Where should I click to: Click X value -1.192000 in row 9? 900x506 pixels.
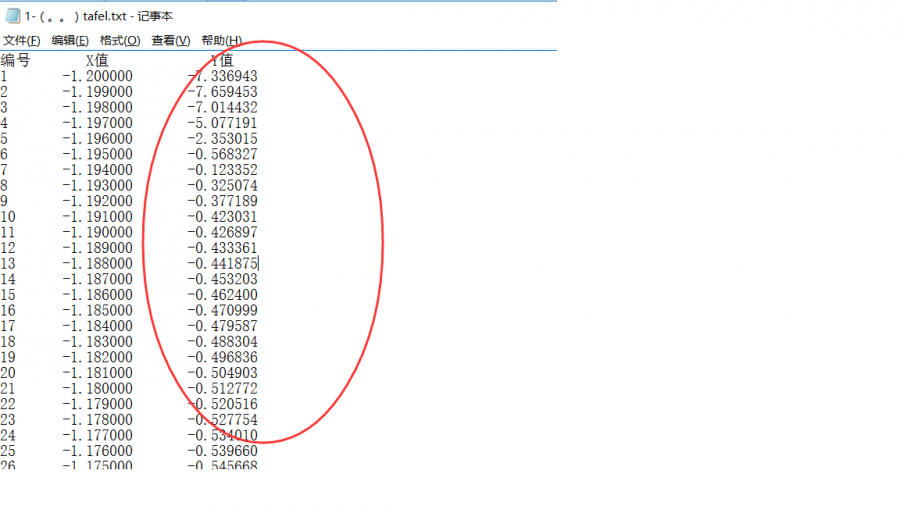click(x=98, y=201)
